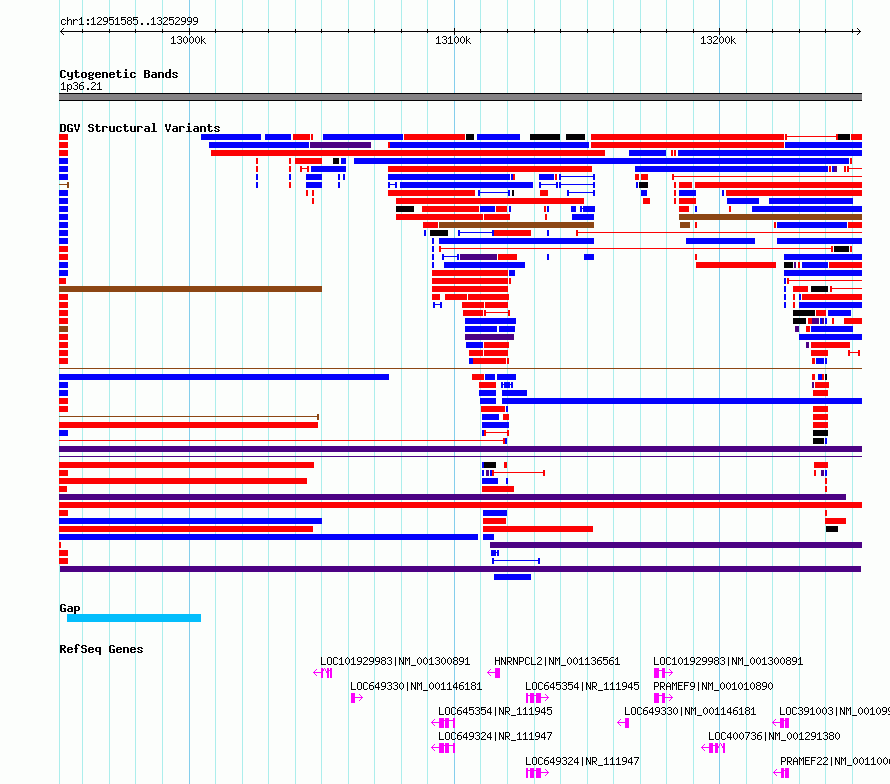Click the ruler's left-pointing arrowhead
Viewport: 890px width, 784px height.
(x=62, y=31)
